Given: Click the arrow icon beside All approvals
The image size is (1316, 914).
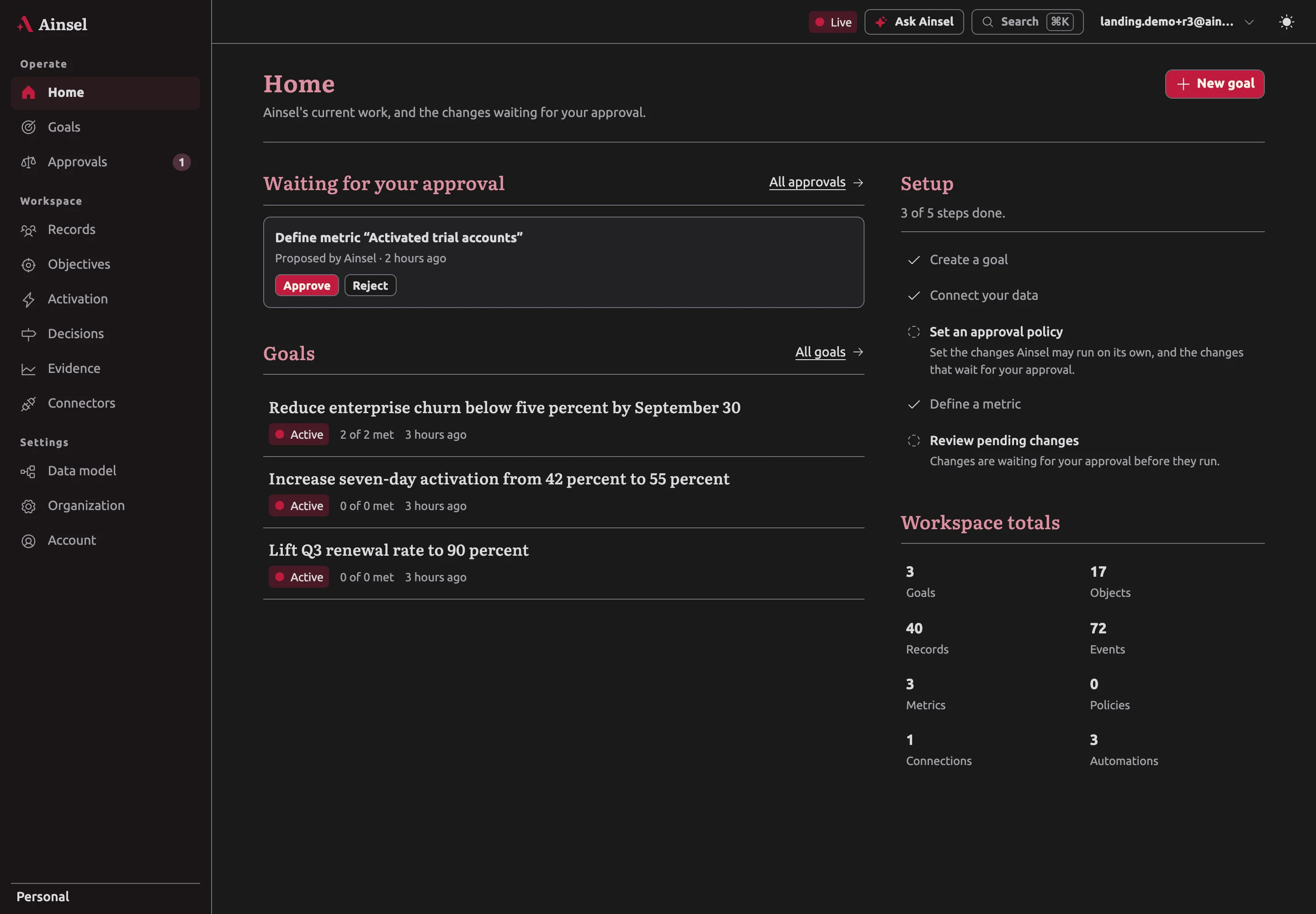Looking at the screenshot, I should pyautogui.click(x=858, y=183).
